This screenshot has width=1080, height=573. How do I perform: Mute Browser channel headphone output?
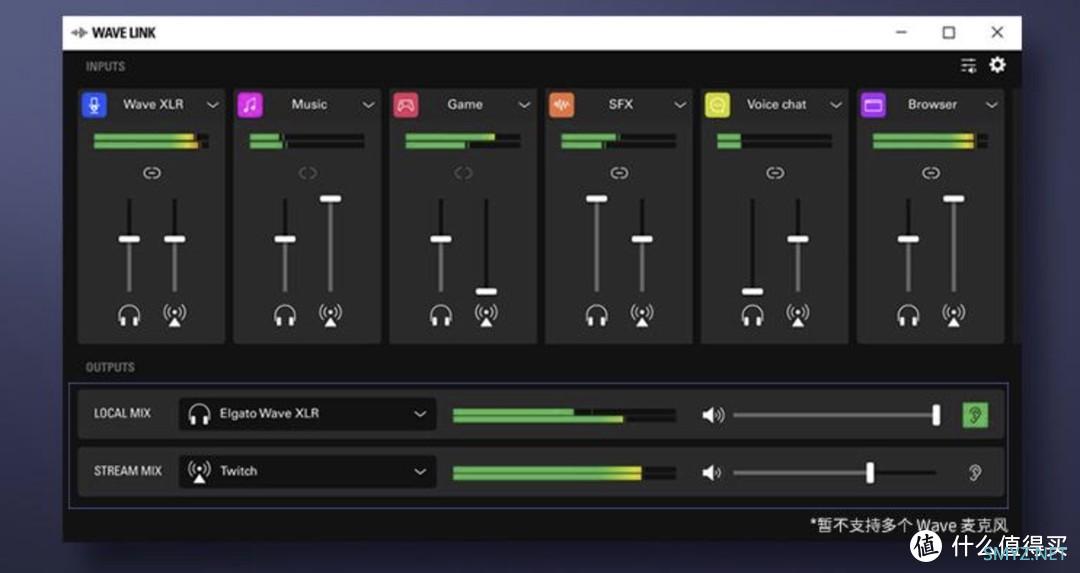[907, 315]
